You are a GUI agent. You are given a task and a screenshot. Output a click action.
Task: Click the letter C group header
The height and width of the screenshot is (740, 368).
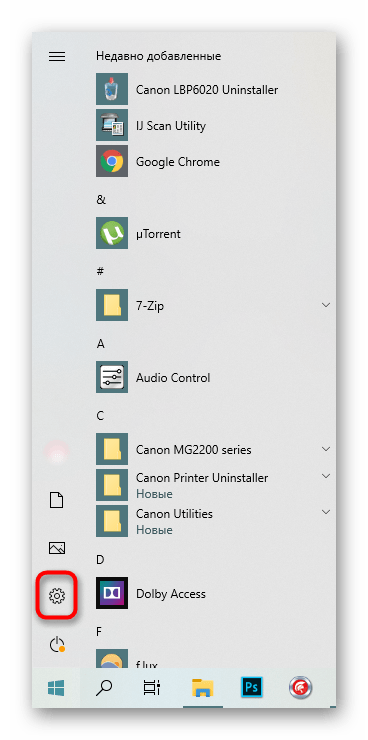coord(100,416)
